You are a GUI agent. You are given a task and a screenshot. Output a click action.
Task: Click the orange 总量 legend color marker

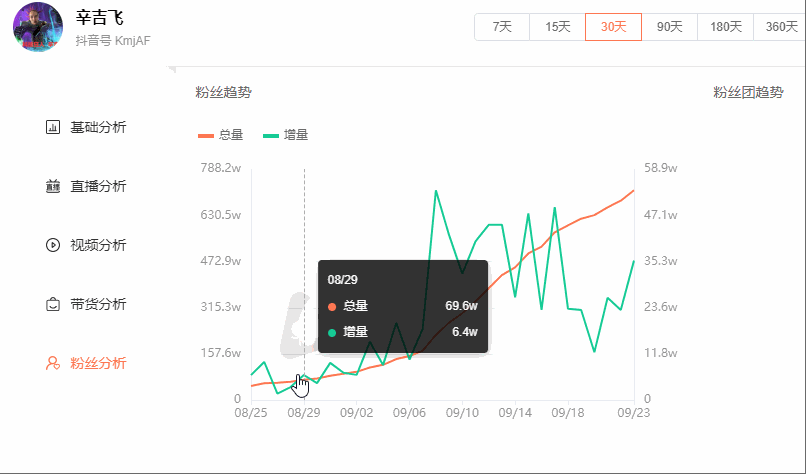tap(206, 135)
